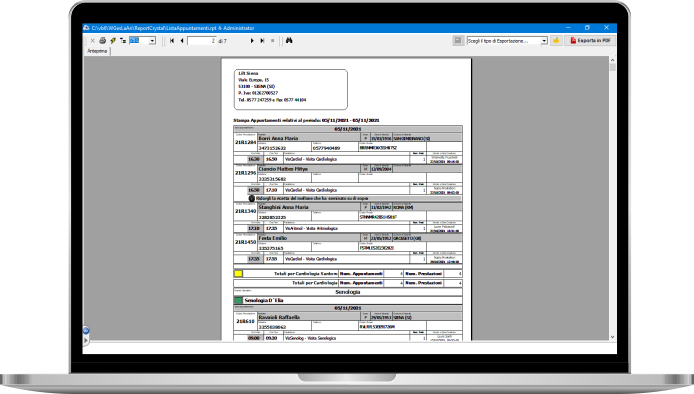Click the page number input field
Screen dimensions: 694x394
[x=202, y=41]
